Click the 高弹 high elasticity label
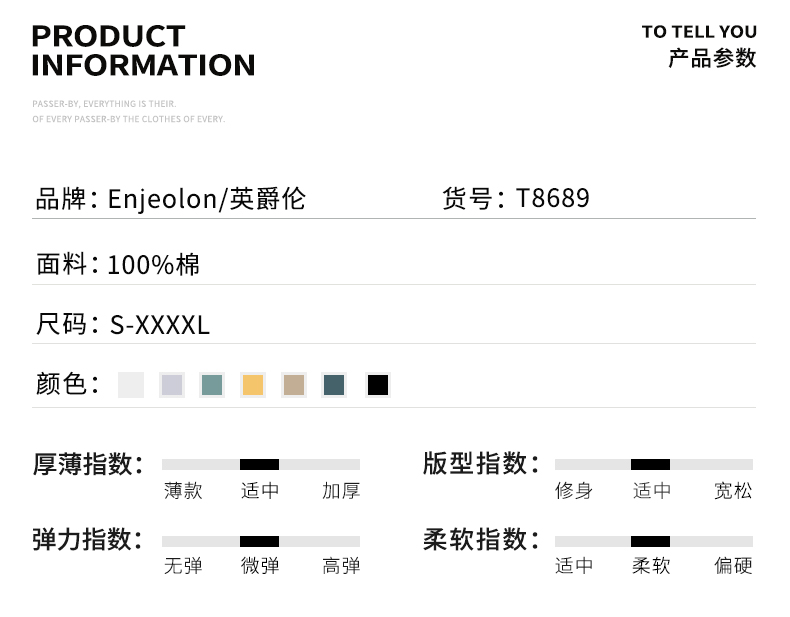790x617 pixels. (x=341, y=566)
